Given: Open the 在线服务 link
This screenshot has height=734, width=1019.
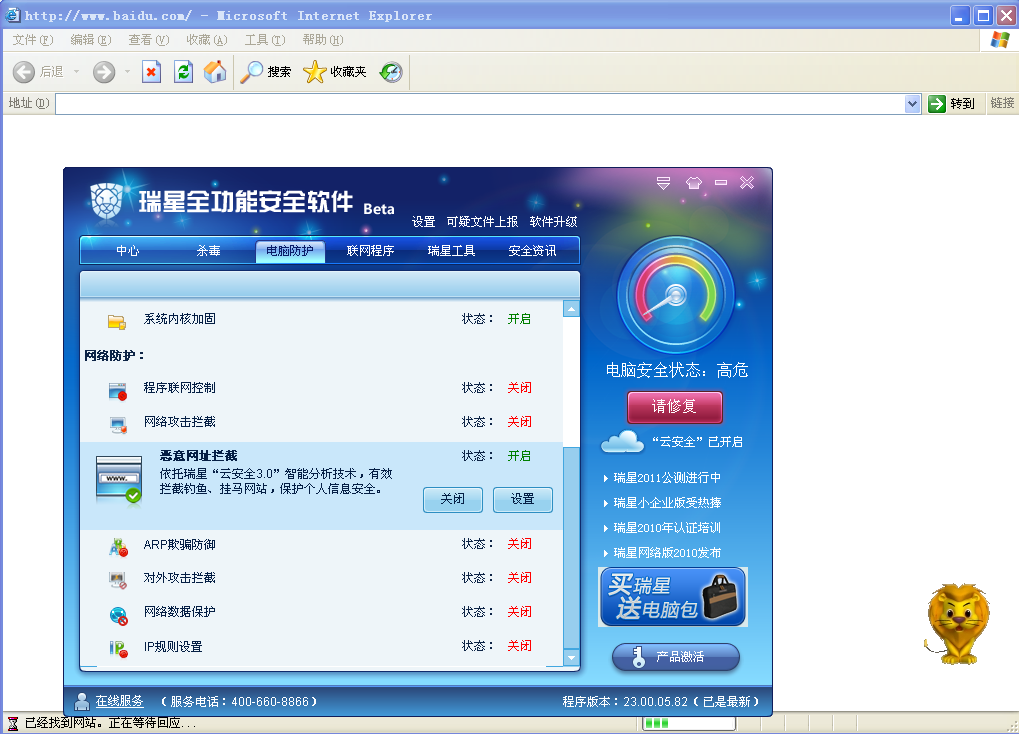Looking at the screenshot, I should [x=120, y=701].
